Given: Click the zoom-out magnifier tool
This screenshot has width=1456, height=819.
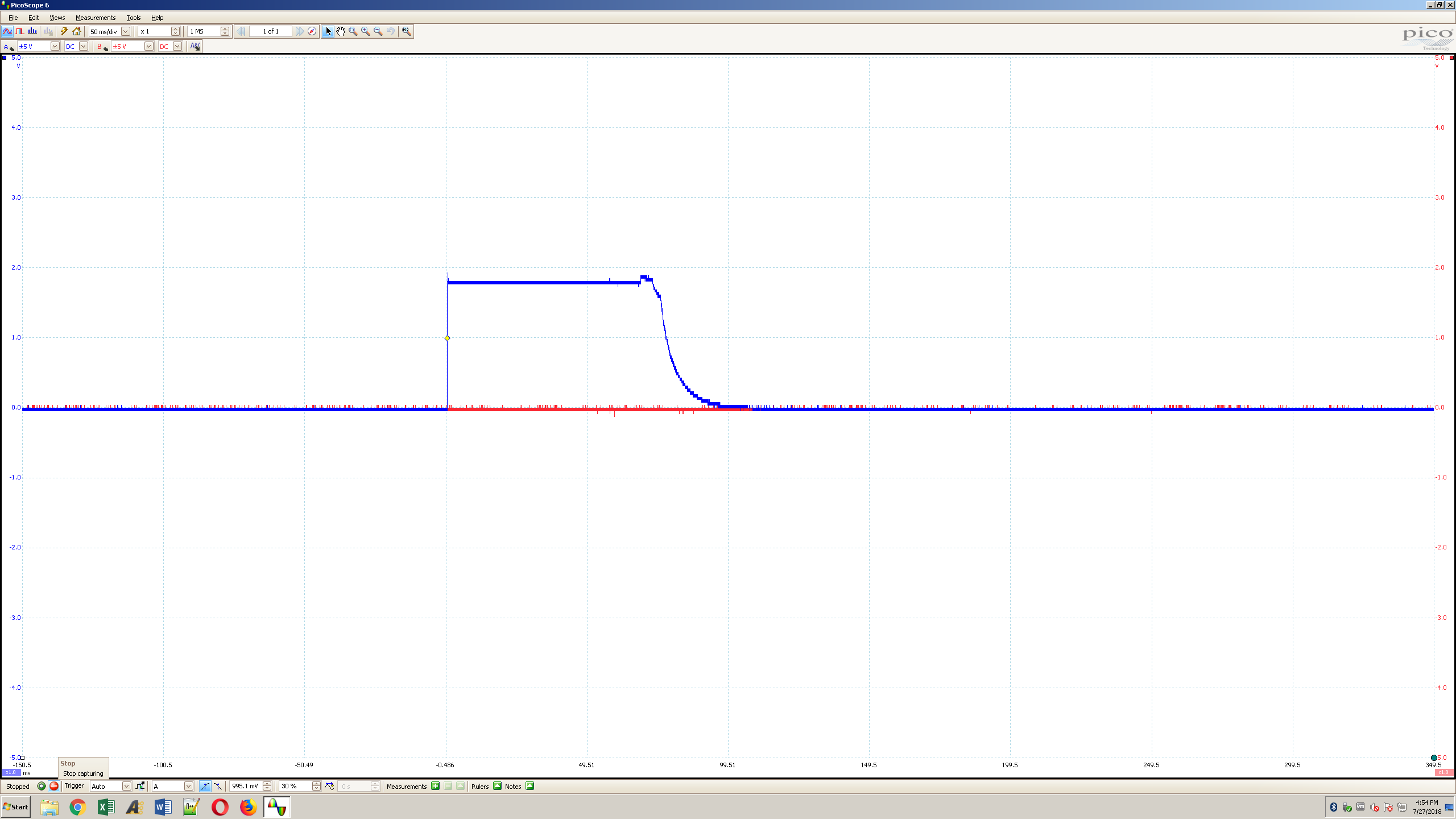Looking at the screenshot, I should pos(378,31).
